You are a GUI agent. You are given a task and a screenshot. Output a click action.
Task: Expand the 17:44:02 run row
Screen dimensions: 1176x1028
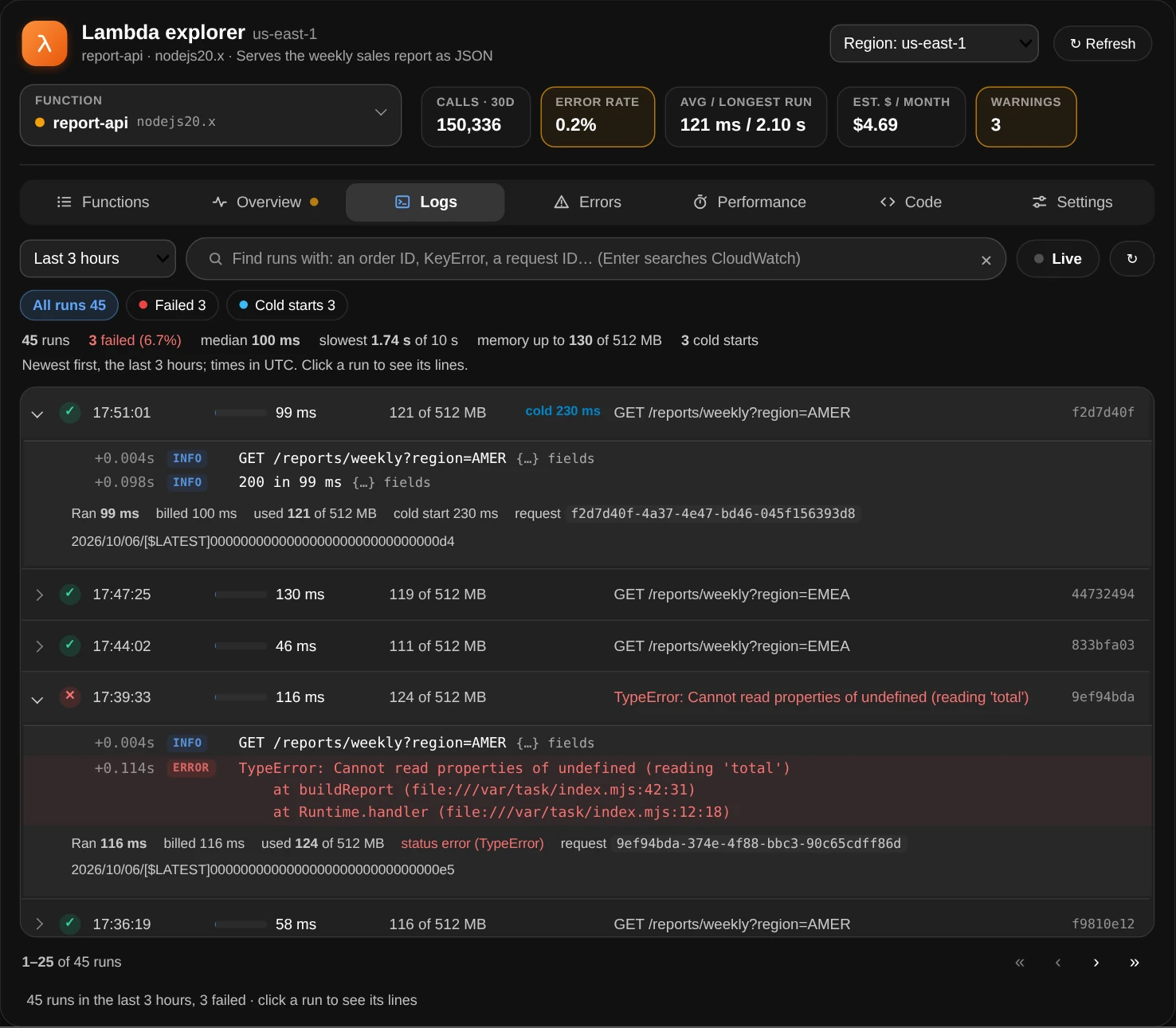(39, 646)
